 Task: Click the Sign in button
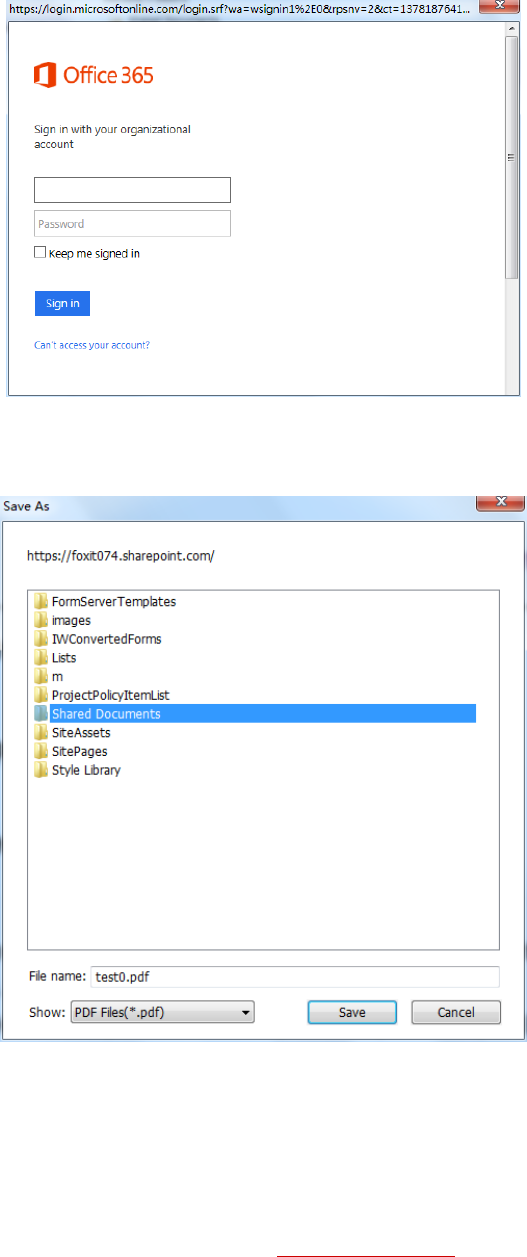62,303
